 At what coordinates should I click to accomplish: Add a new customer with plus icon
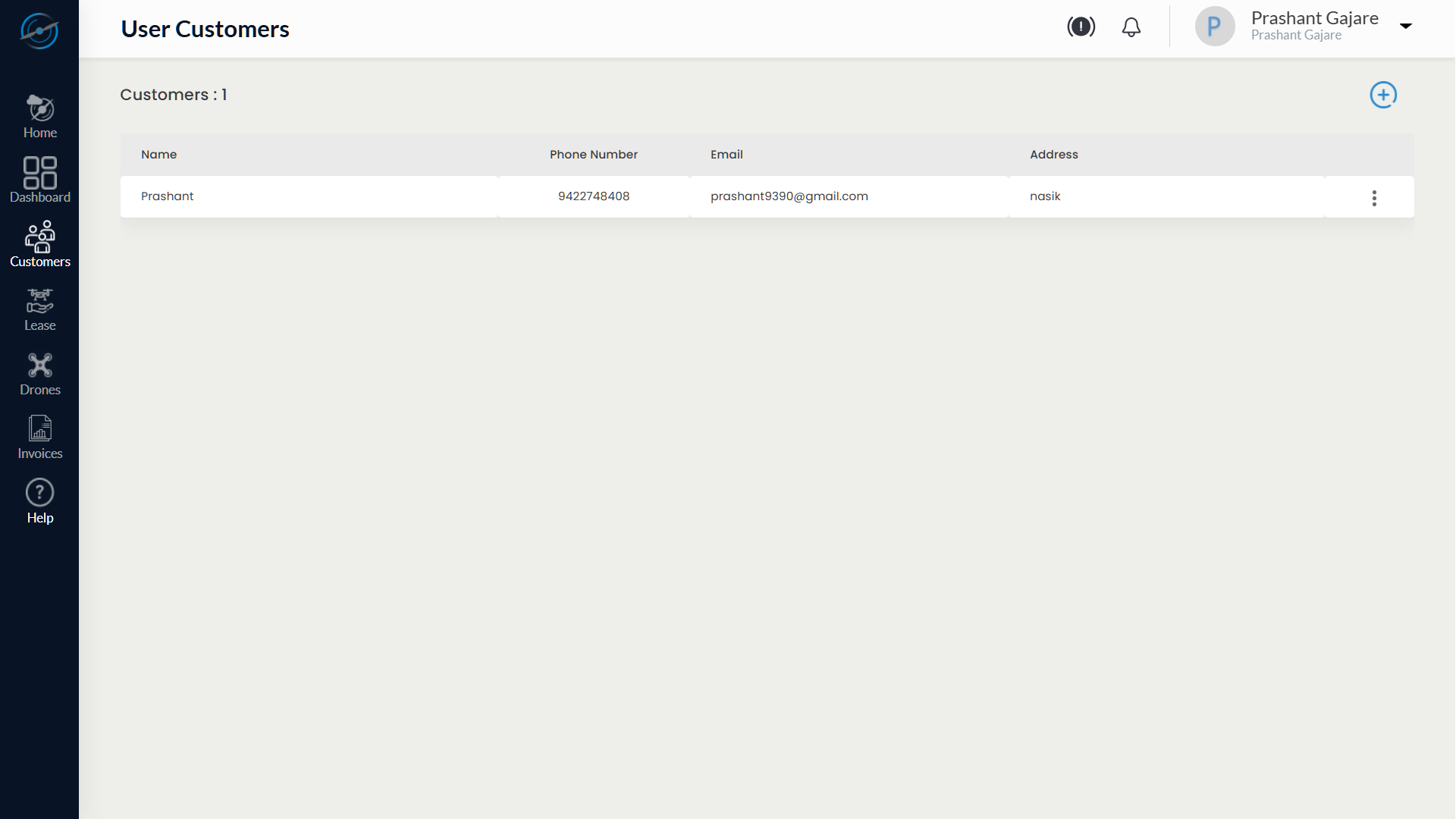pos(1383,95)
